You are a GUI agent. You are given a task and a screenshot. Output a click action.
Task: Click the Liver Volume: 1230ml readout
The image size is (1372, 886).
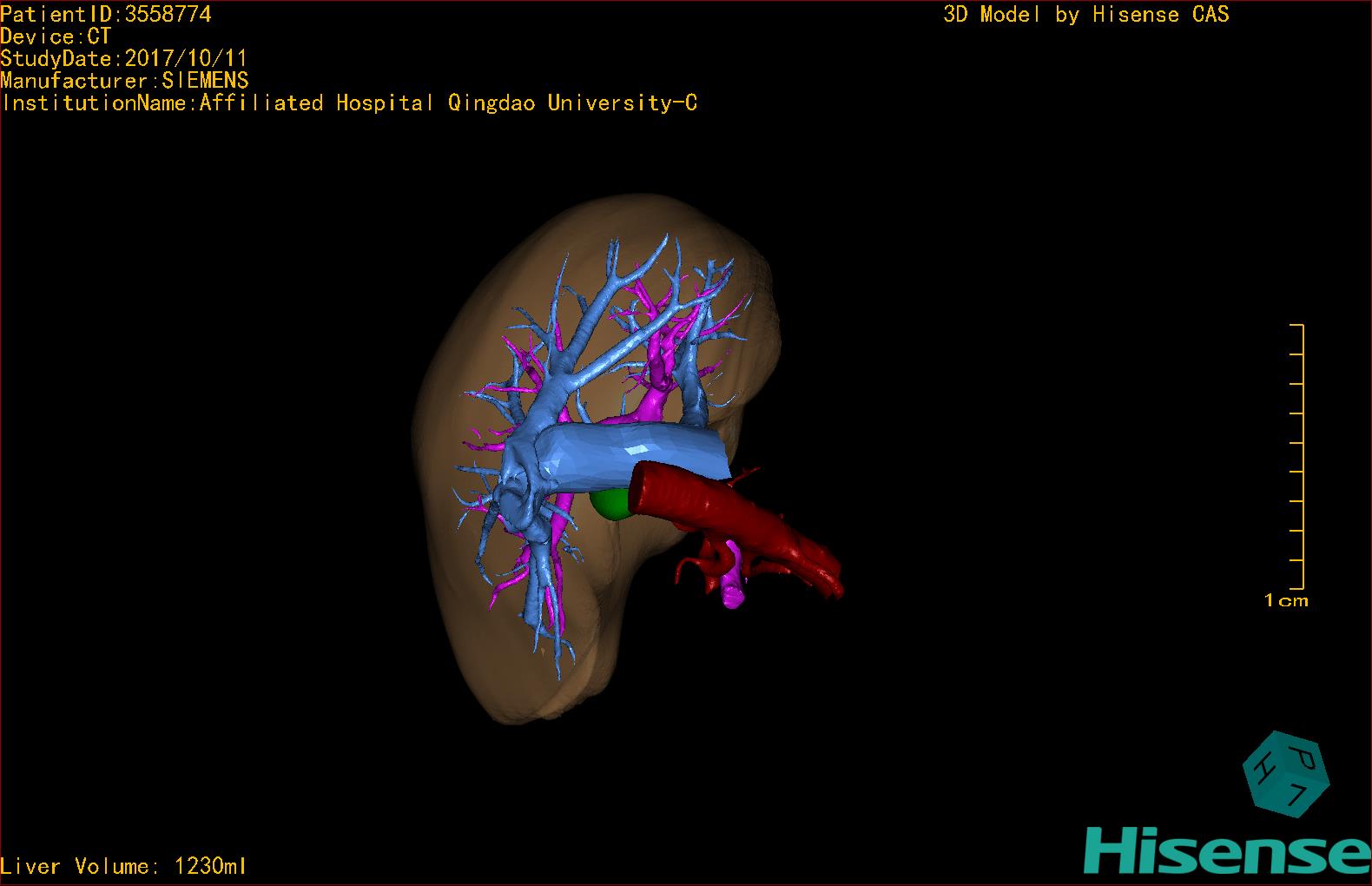[123, 866]
